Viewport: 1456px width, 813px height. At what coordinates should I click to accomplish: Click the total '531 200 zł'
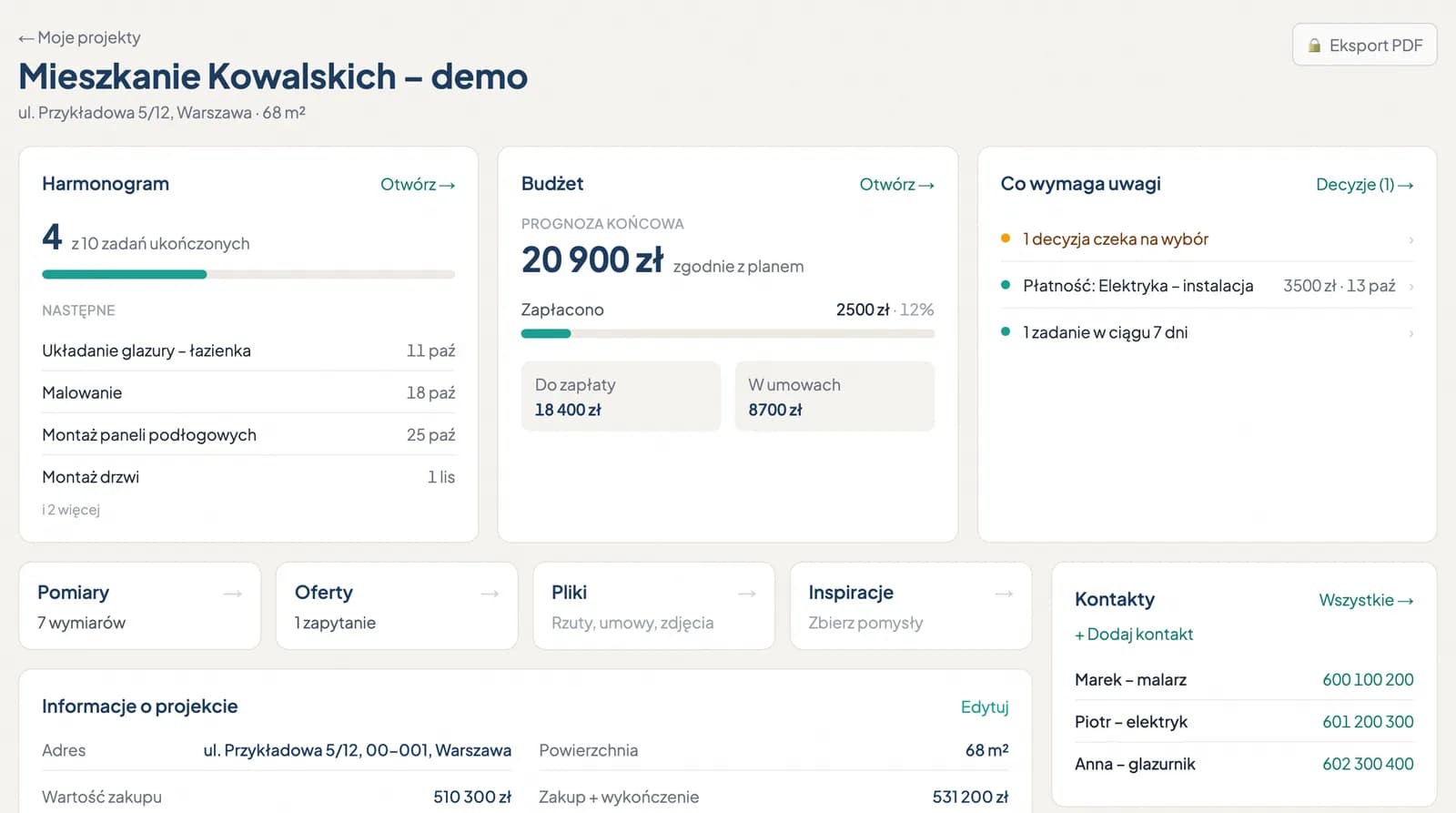pos(970,797)
